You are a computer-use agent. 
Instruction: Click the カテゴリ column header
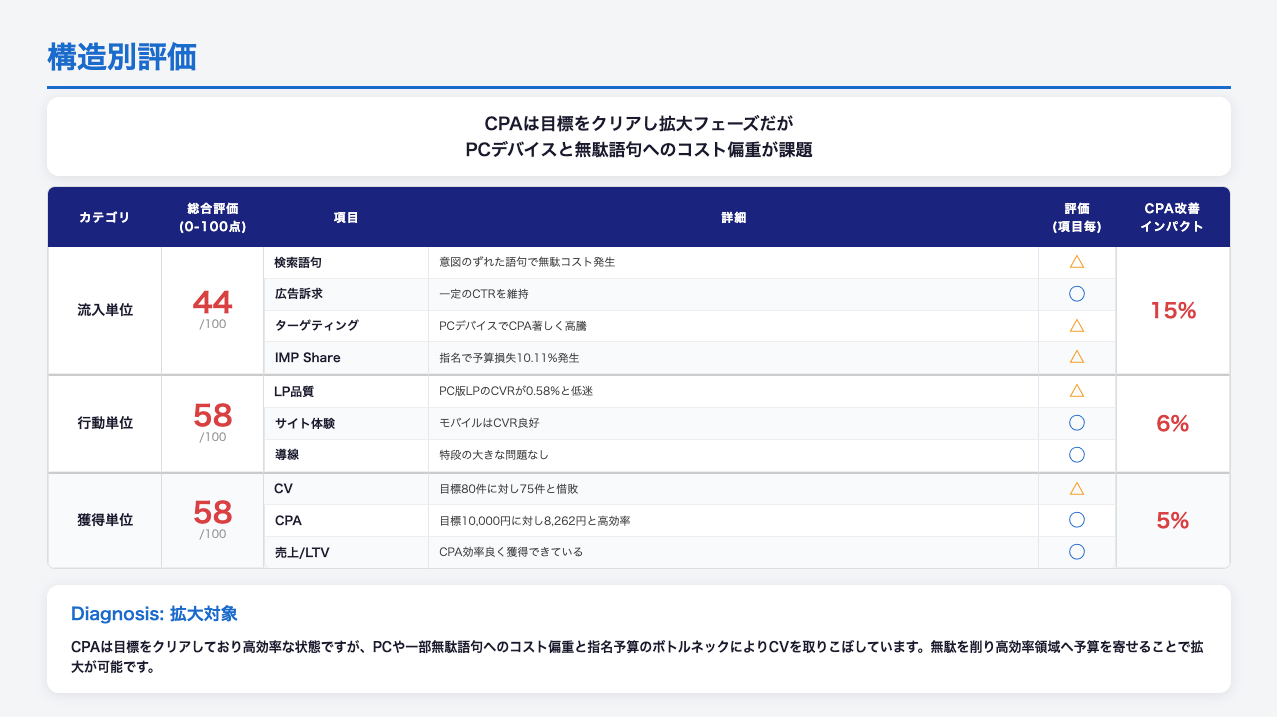104,217
